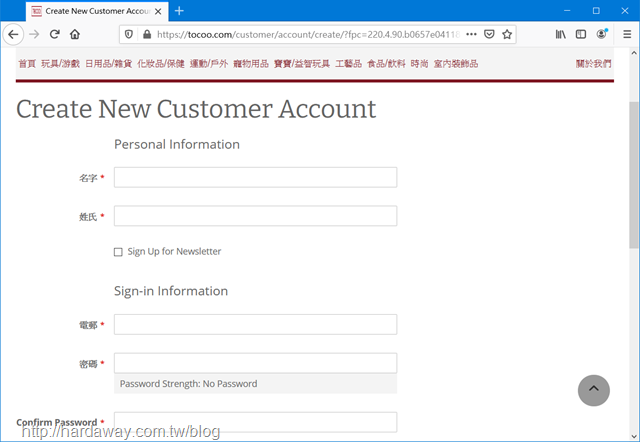640x442 pixels.
Task: Click the tracking protection shield icon
Action: tap(129, 34)
